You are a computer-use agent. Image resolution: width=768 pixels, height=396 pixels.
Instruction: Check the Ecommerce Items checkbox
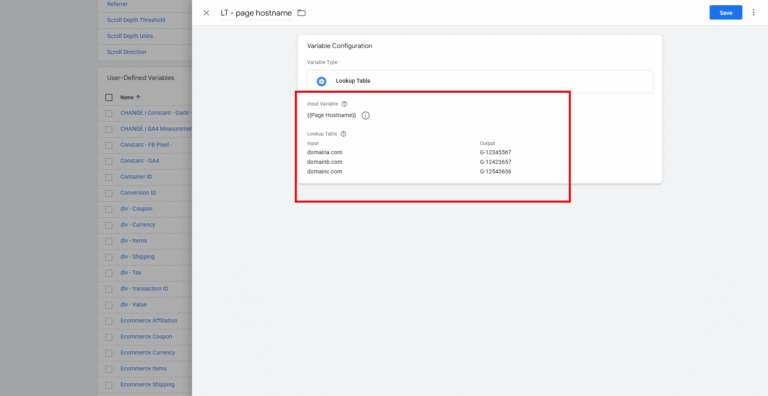point(109,369)
